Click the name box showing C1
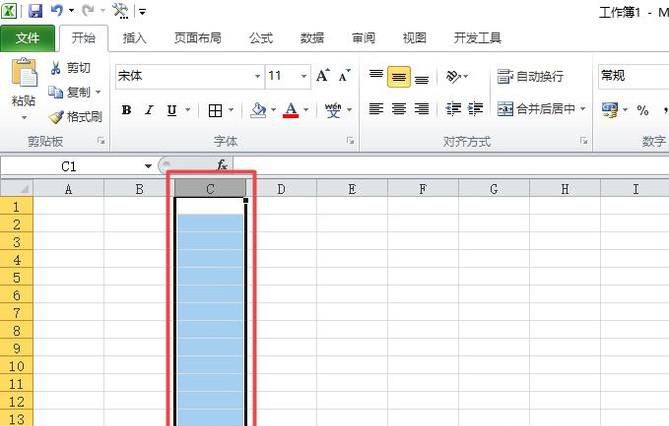 70,166
